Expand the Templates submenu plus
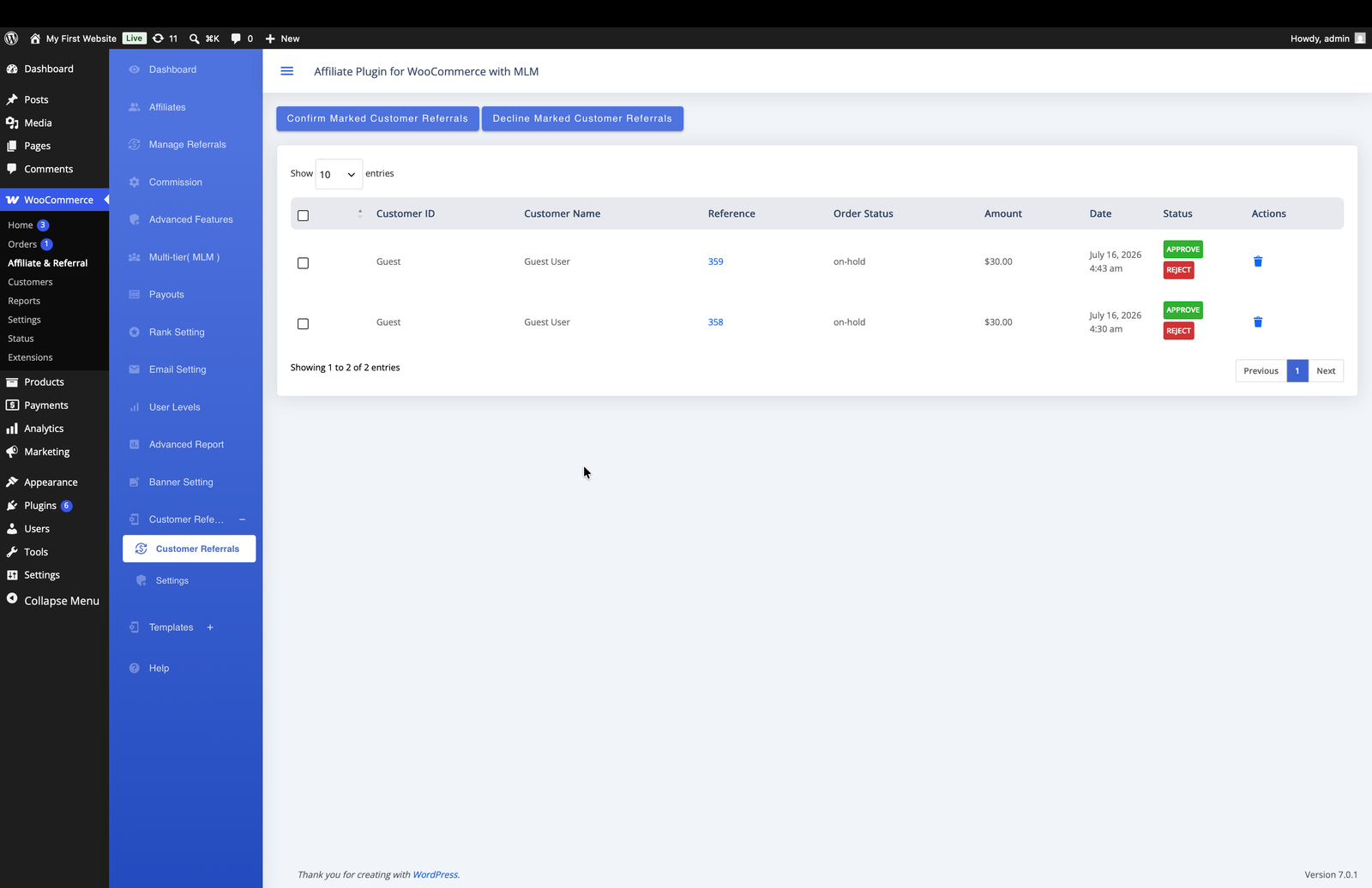 click(x=210, y=627)
